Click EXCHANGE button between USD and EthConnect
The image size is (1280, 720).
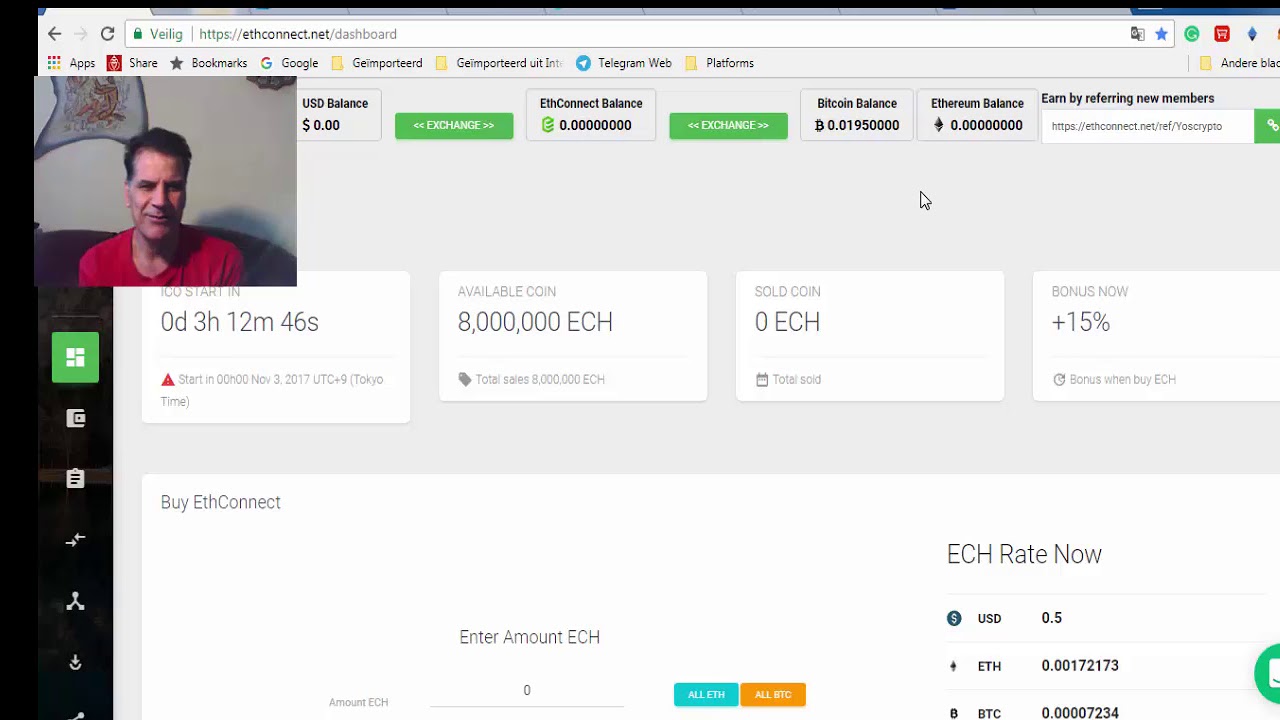coord(454,126)
